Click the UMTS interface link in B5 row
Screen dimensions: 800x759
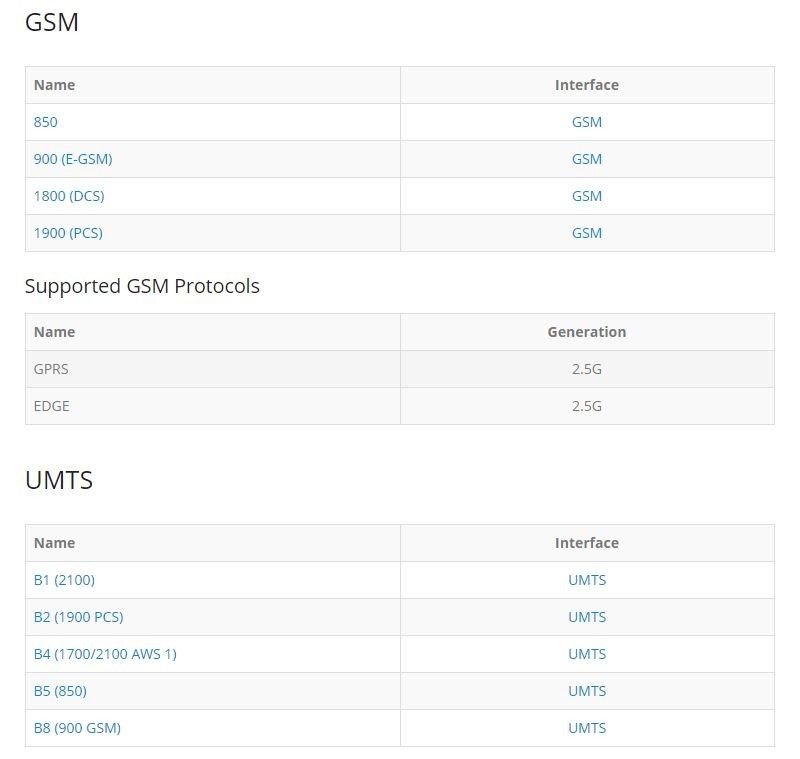pos(587,691)
